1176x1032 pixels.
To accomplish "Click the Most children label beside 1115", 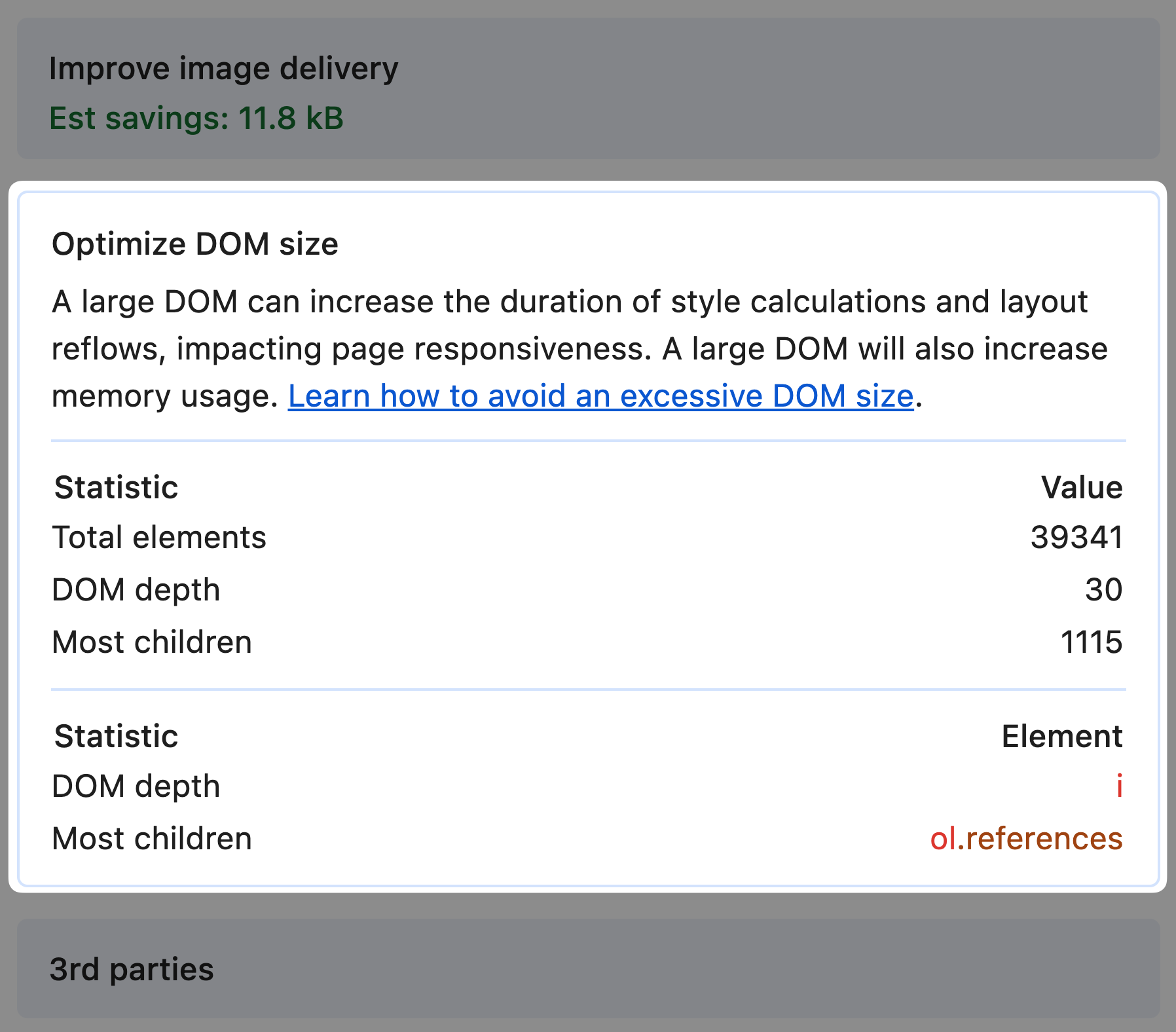I will click(152, 642).
